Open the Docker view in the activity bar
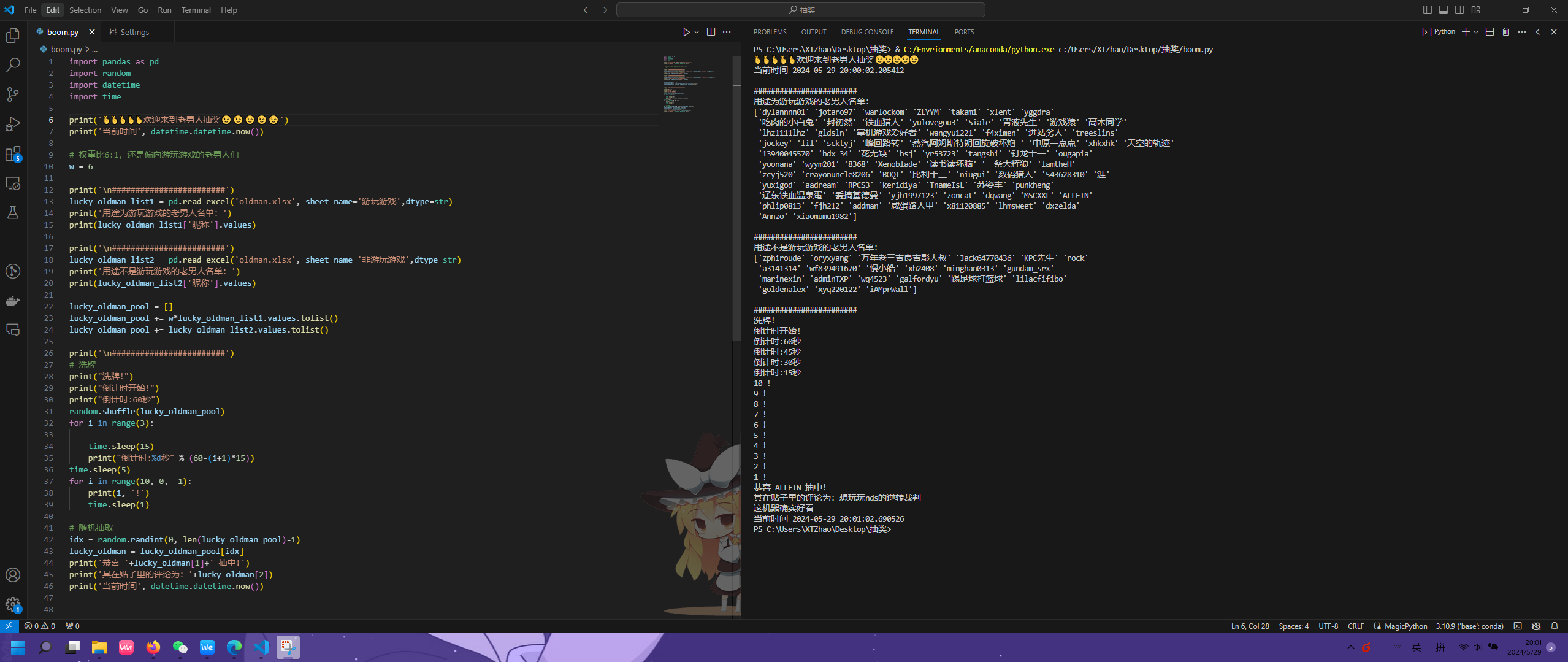This screenshot has height=662, width=1568. pos(13,301)
